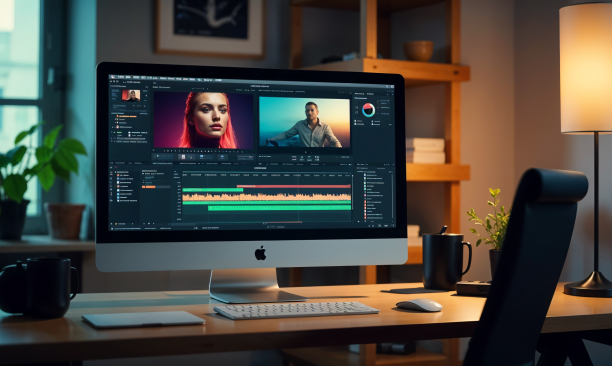Adjust the top slider right of the color wheel
The height and width of the screenshot is (366, 612).
tap(384, 101)
